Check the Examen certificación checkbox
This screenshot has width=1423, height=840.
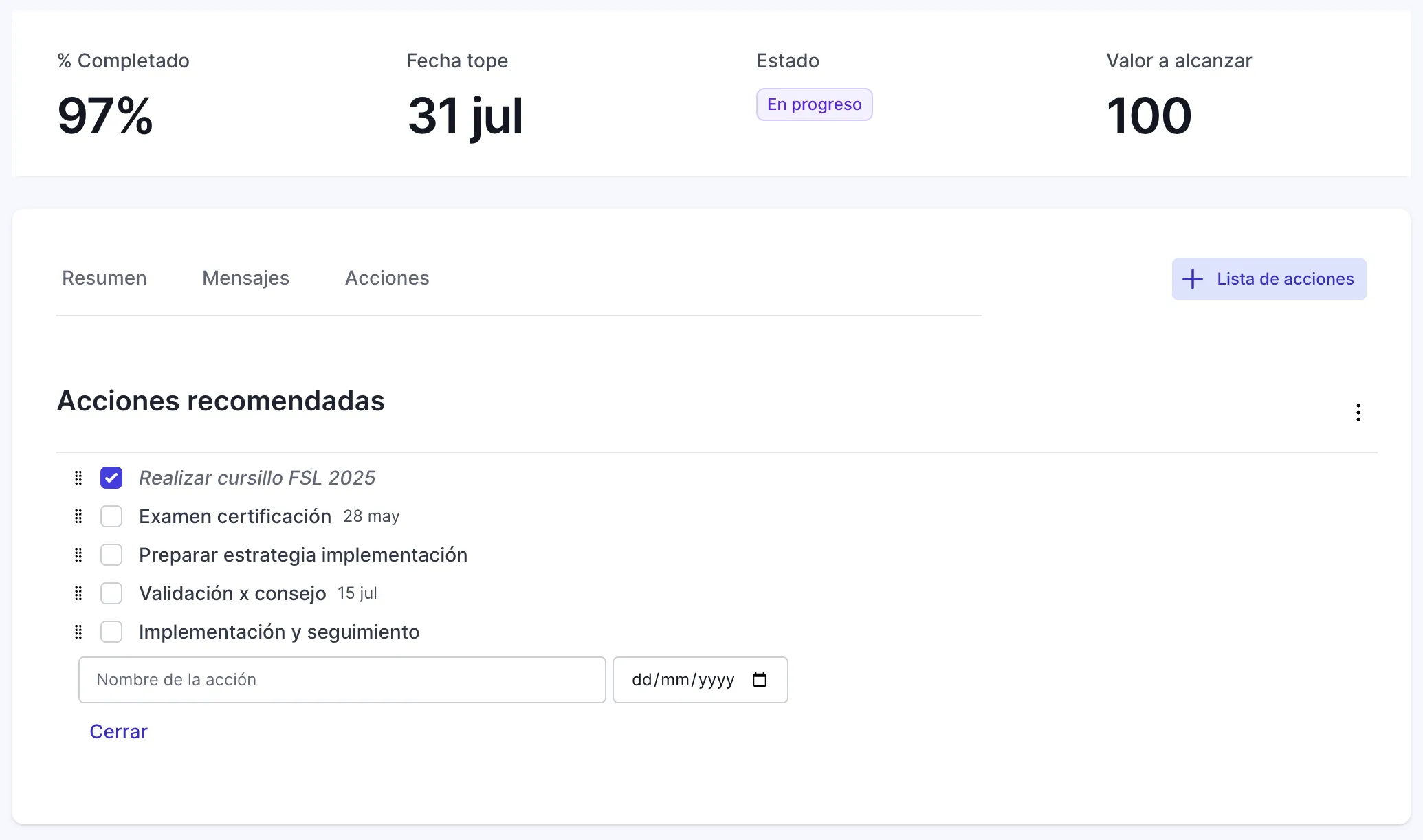tap(111, 516)
